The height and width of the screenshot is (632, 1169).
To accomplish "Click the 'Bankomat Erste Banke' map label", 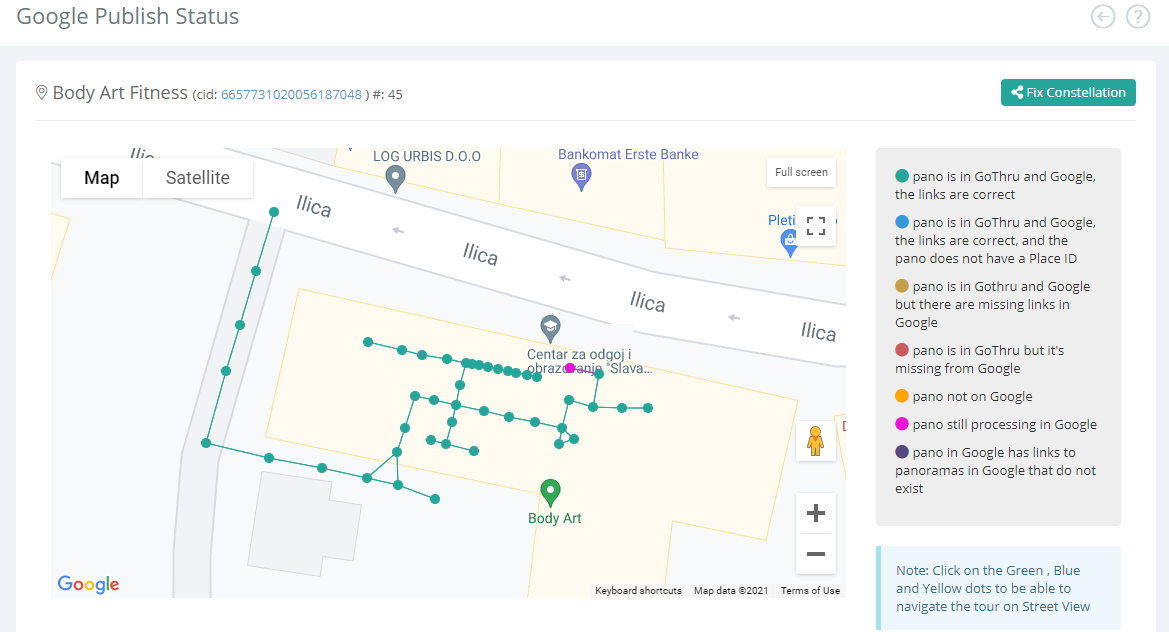I will coord(628,154).
